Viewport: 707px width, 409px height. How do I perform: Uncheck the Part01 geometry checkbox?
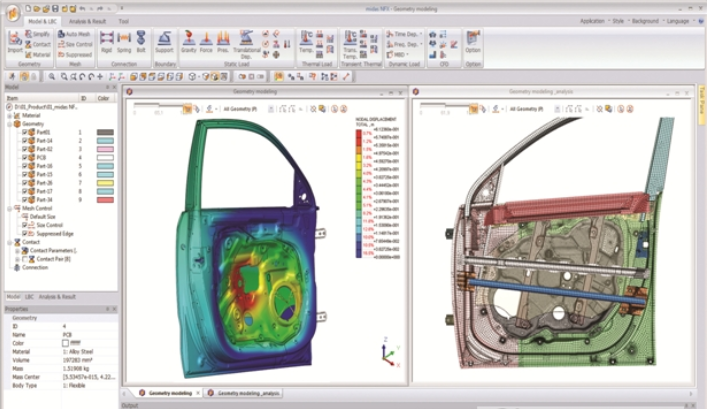click(x=25, y=132)
